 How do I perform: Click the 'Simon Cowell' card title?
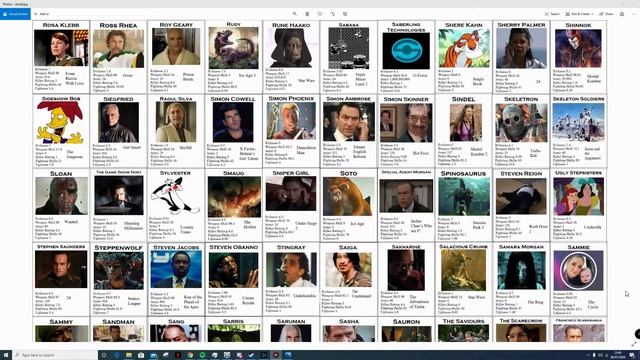[x=233, y=99]
